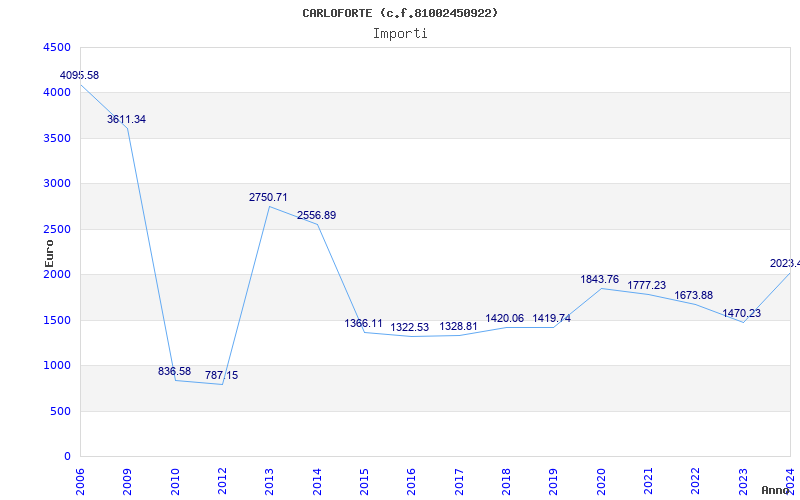Click y-axis tick 0
This screenshot has height=500, width=800.
(68, 457)
